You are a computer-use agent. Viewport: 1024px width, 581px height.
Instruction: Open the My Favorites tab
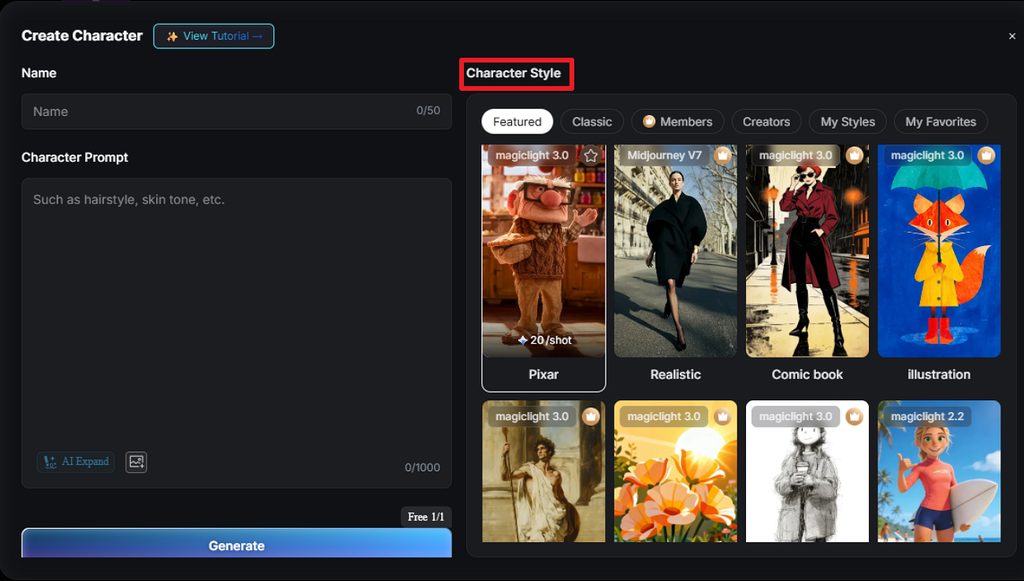click(x=940, y=121)
